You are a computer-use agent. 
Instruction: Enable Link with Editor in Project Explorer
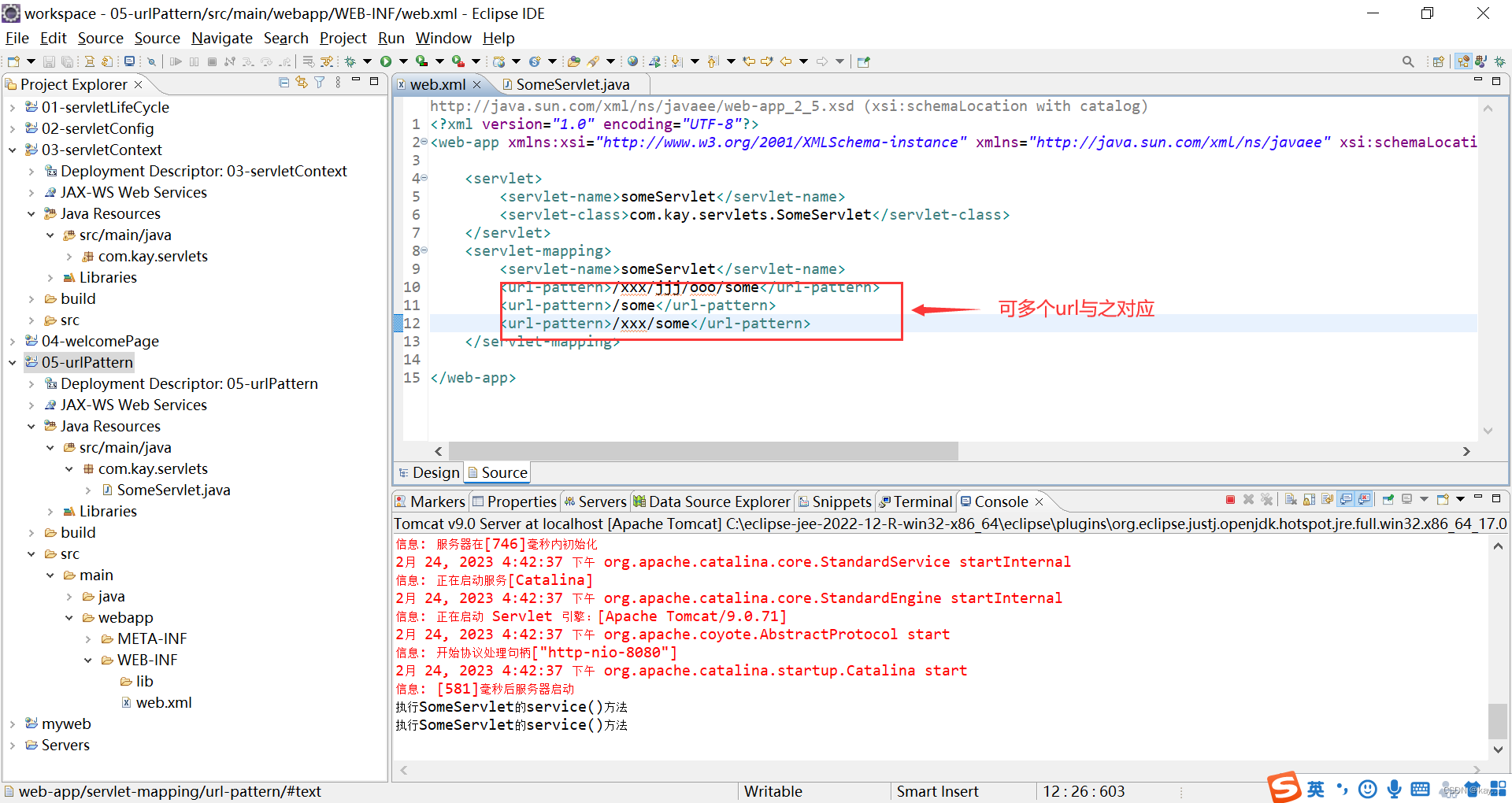click(301, 83)
